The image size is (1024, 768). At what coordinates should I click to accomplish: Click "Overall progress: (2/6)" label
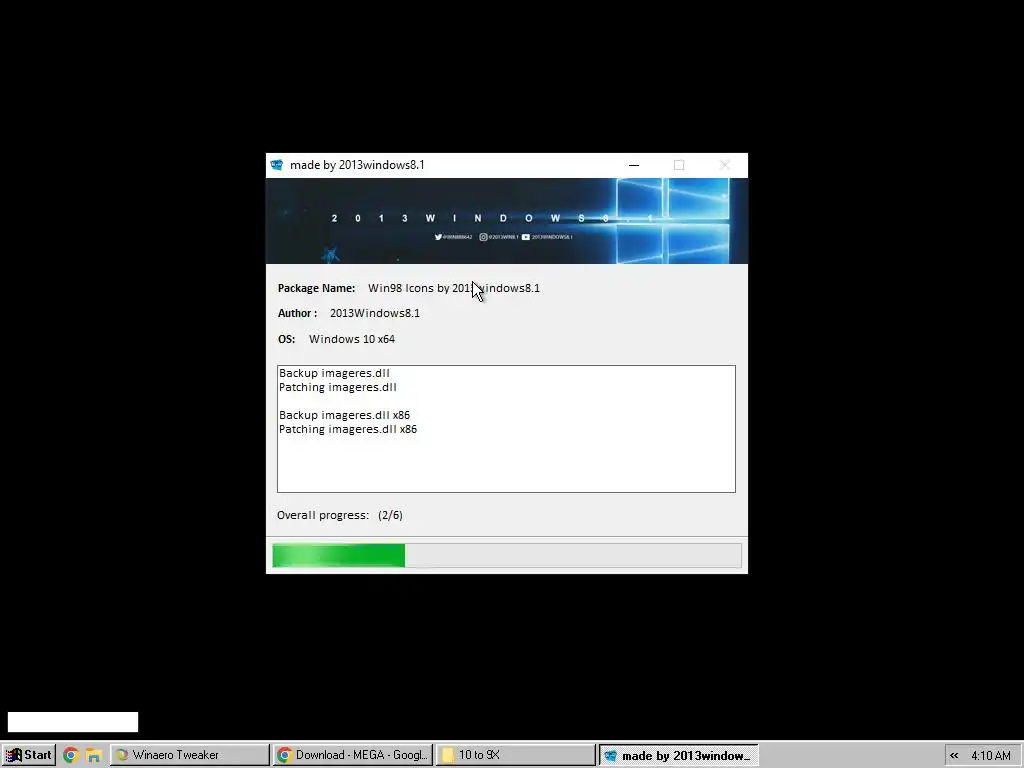tap(340, 515)
